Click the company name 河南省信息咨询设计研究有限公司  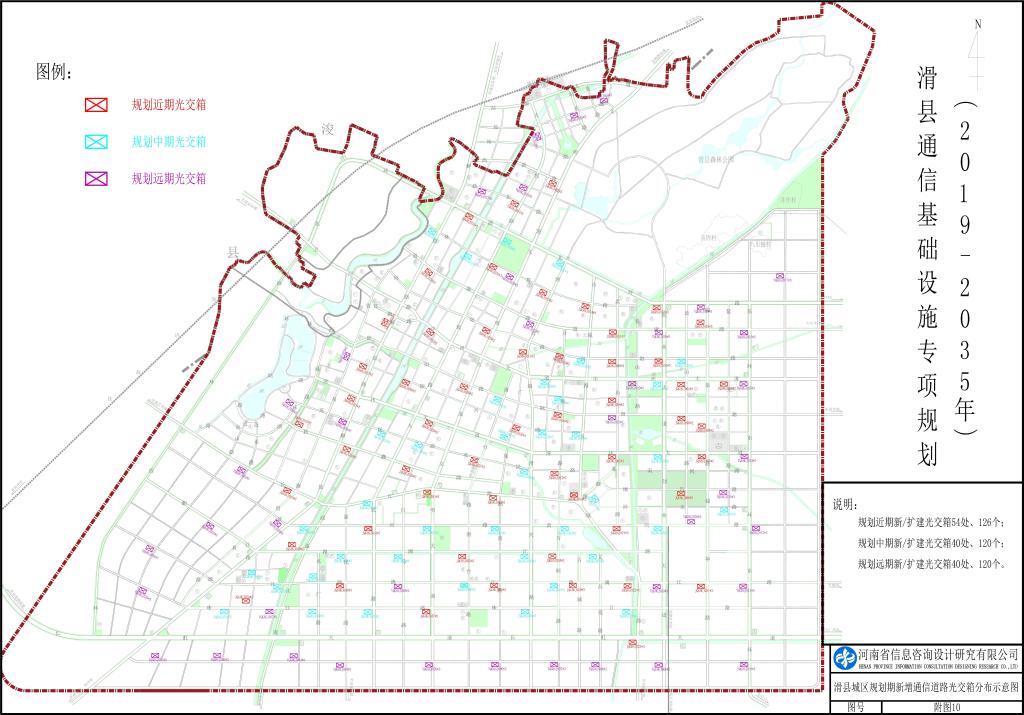[938, 654]
